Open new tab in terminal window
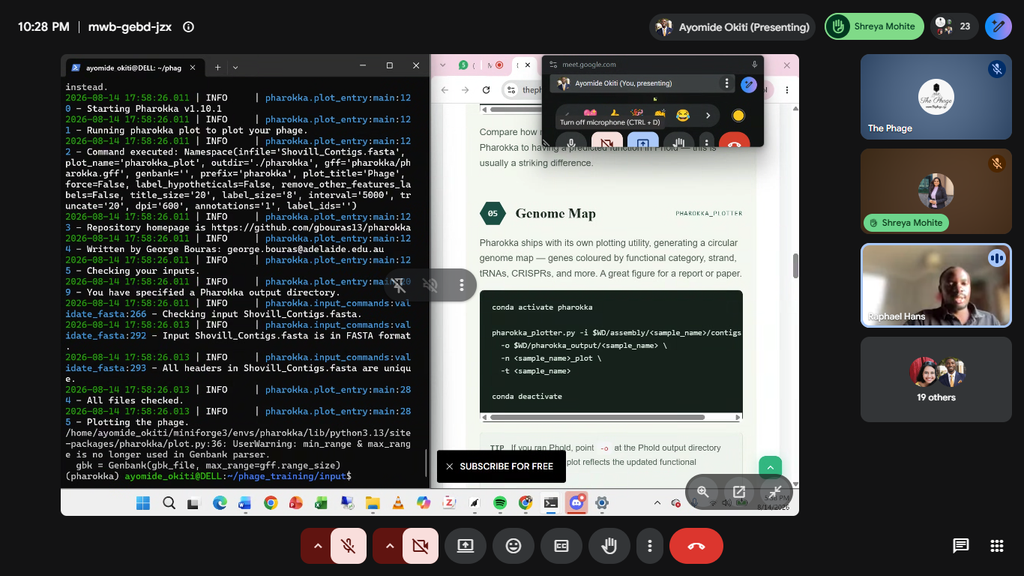The width and height of the screenshot is (1024, 576). pos(217,67)
